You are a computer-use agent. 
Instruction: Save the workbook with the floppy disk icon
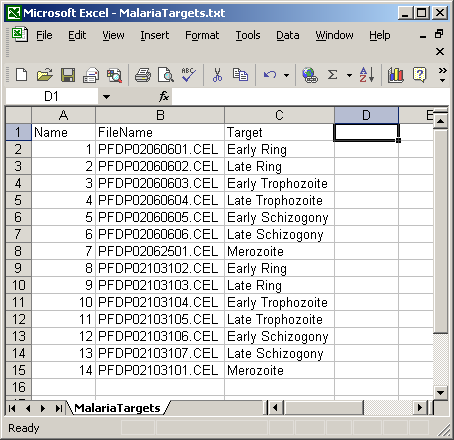tap(68, 75)
